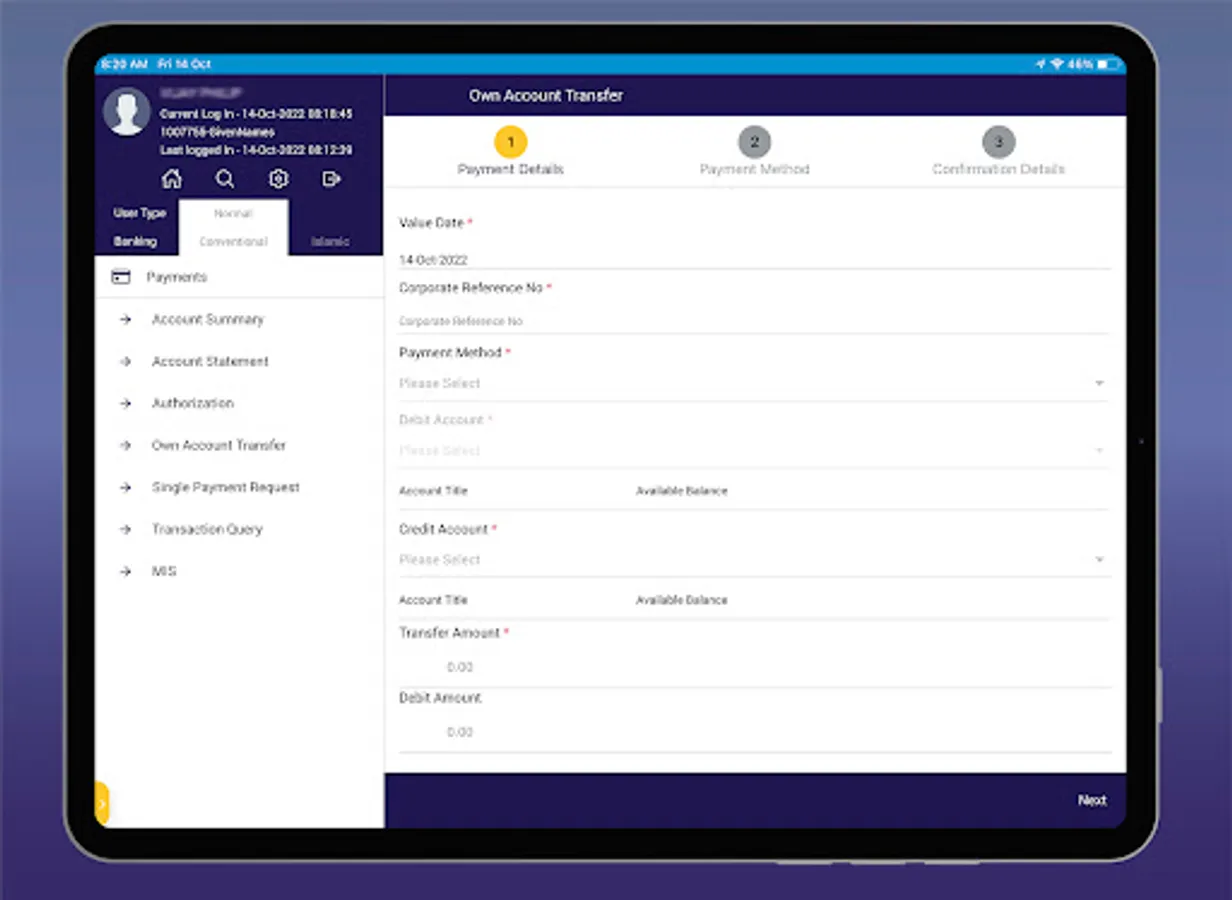Click the Own Account Transfer page title
The width and height of the screenshot is (1232, 900).
coord(546,96)
